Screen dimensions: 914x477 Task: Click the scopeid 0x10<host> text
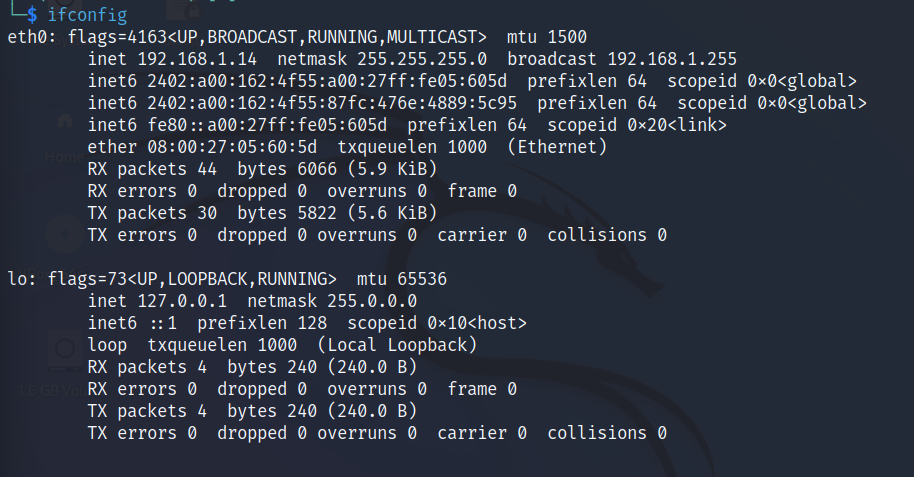437,323
